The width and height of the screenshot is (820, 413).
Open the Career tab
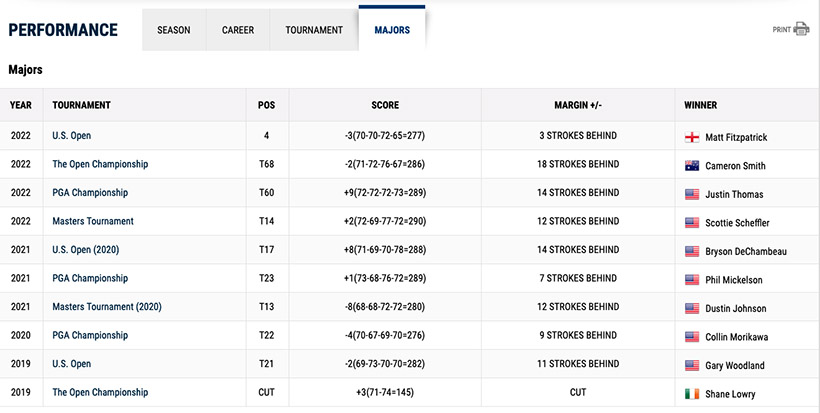238,30
